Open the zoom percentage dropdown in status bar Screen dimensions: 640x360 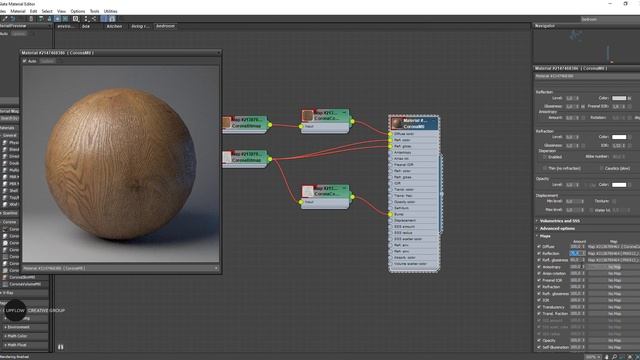[x=594, y=357]
